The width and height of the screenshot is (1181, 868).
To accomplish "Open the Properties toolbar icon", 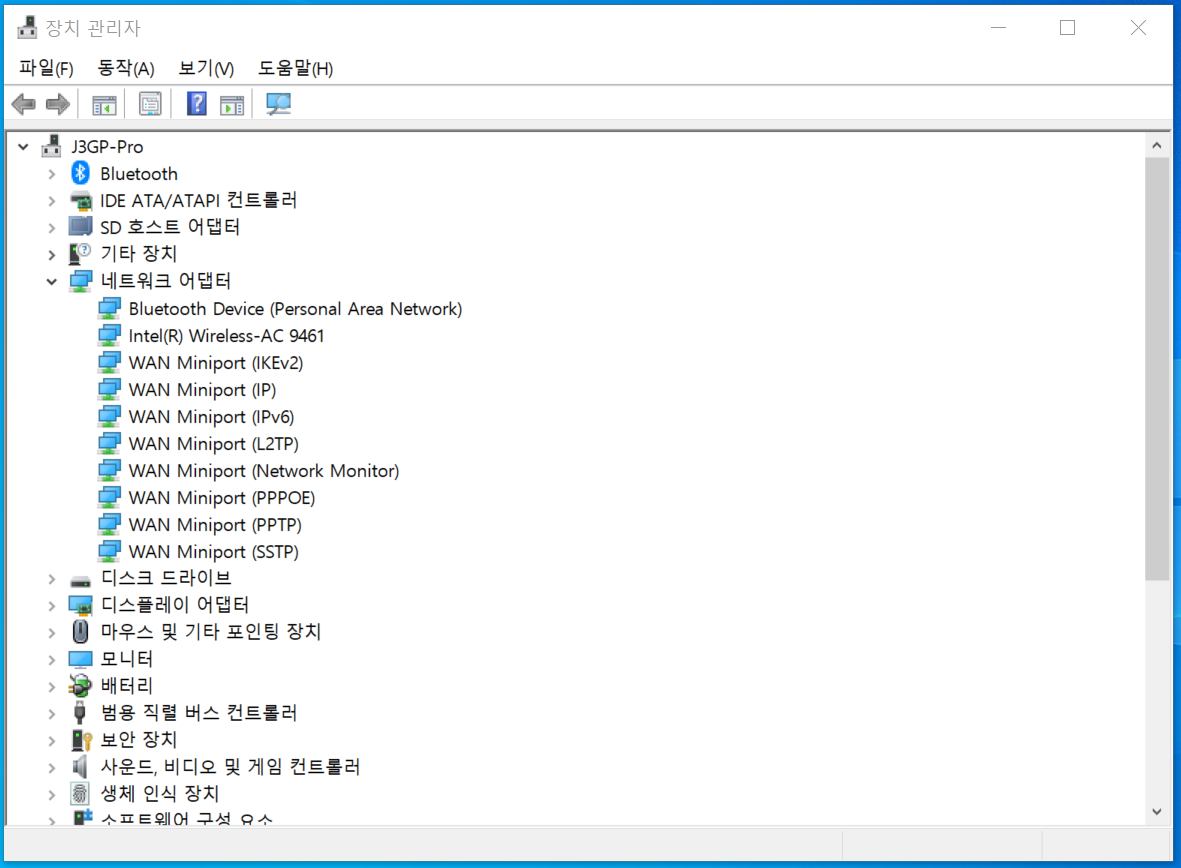I will (150, 104).
